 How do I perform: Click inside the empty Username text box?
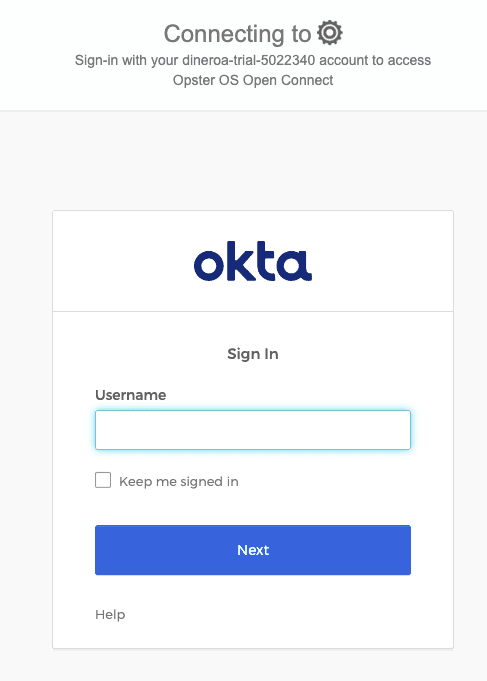(x=253, y=430)
